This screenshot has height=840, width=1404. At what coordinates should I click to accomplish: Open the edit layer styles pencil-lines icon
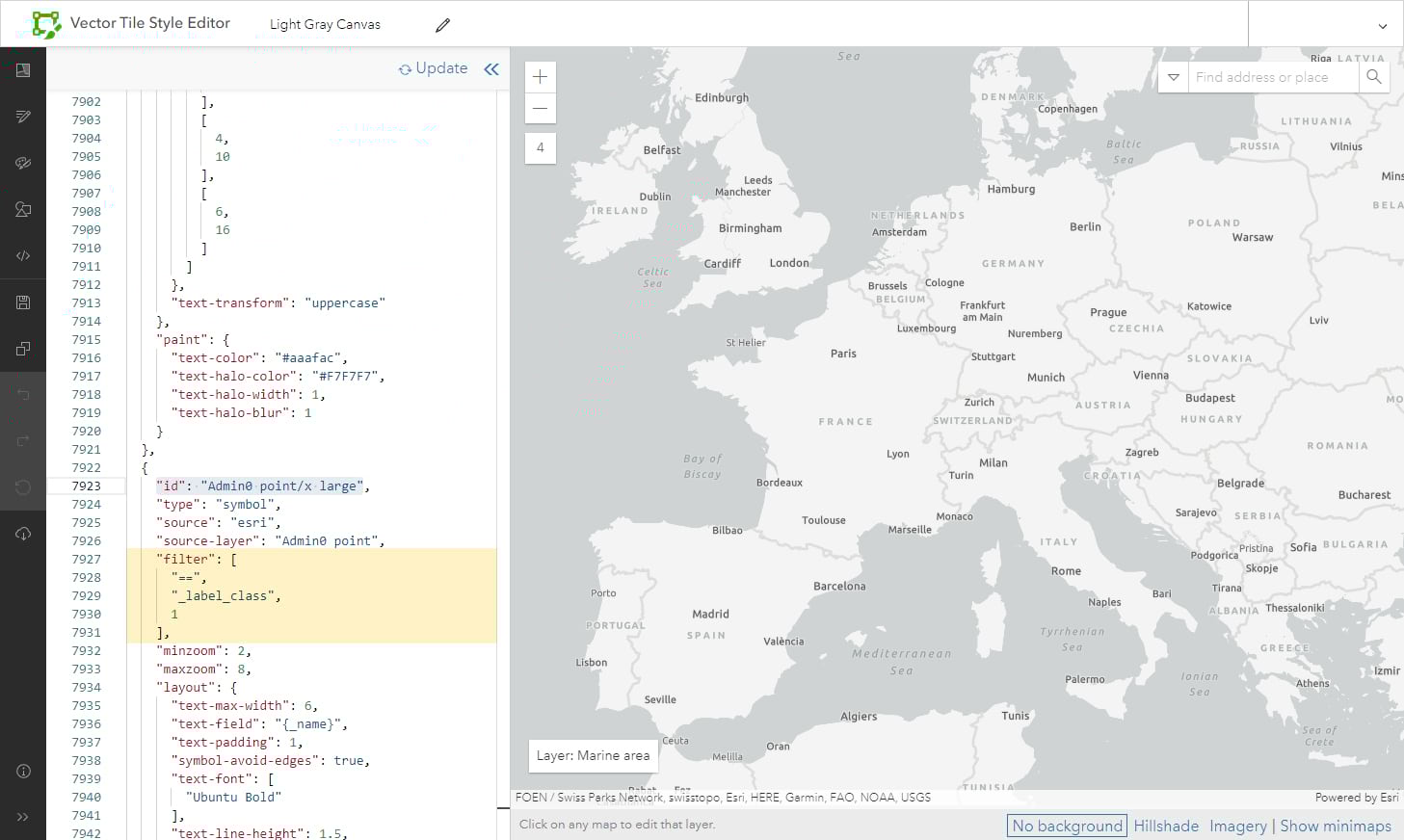[23, 117]
